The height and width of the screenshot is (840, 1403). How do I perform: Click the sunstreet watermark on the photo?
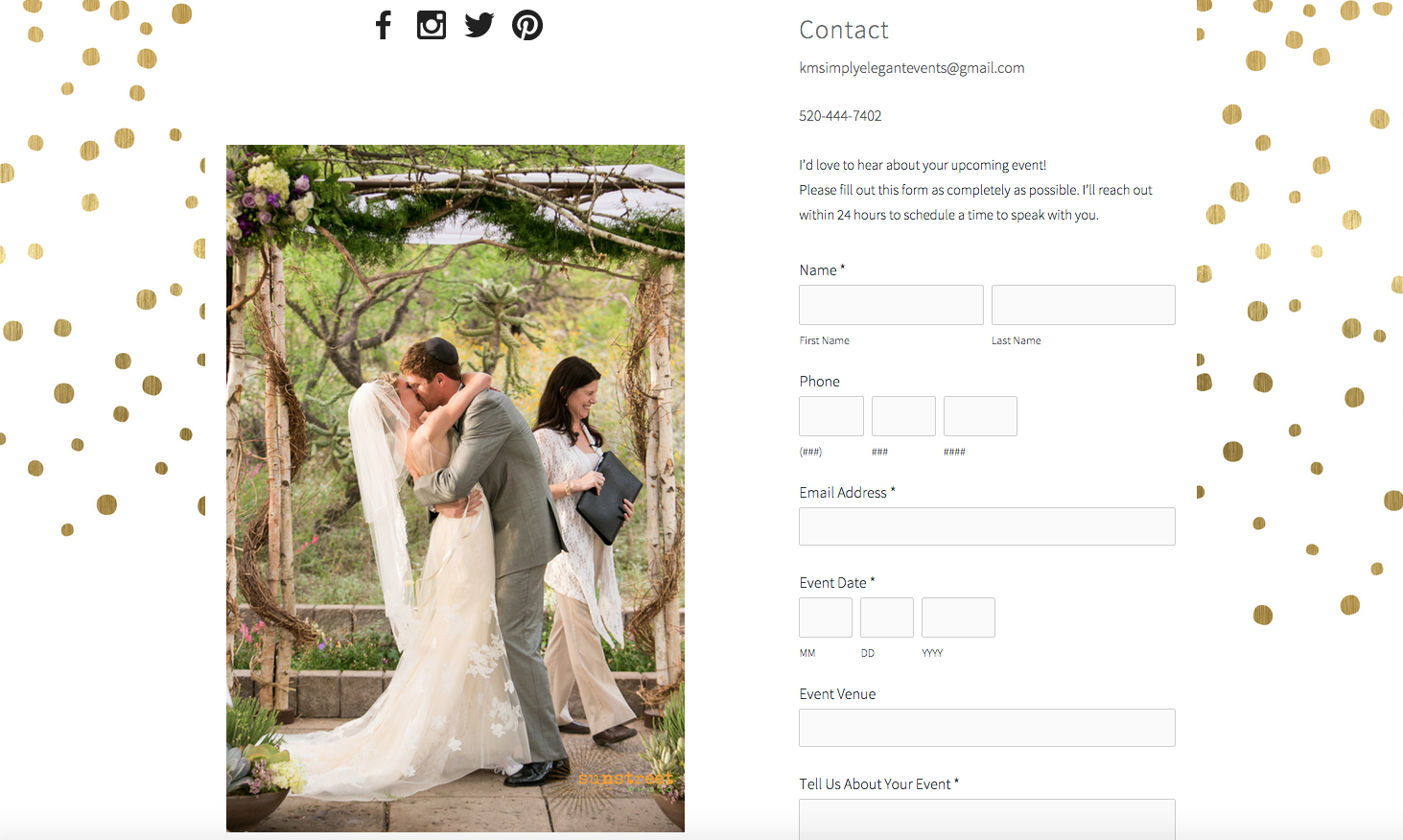pos(625,778)
